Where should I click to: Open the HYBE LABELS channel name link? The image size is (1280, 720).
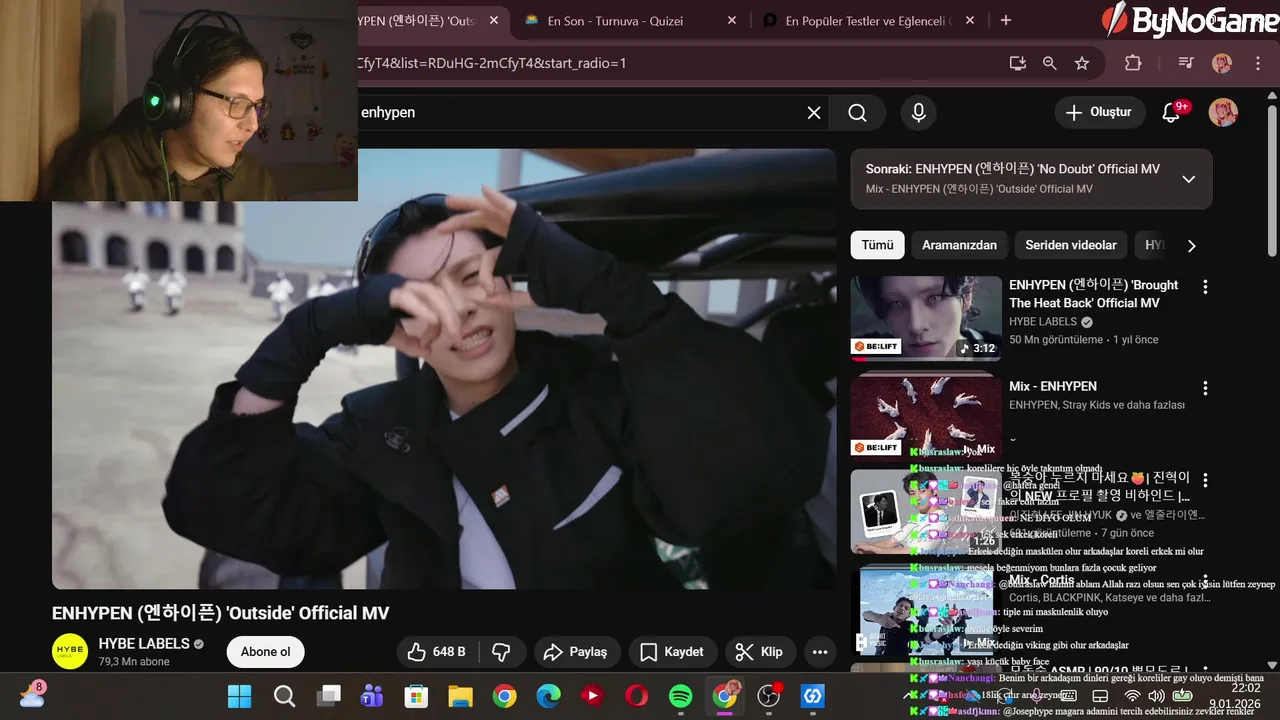click(x=144, y=644)
